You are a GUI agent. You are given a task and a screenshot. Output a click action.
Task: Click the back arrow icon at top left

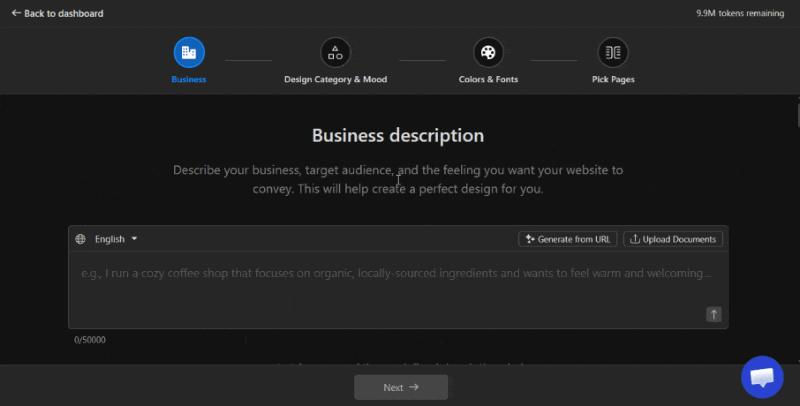(16, 13)
